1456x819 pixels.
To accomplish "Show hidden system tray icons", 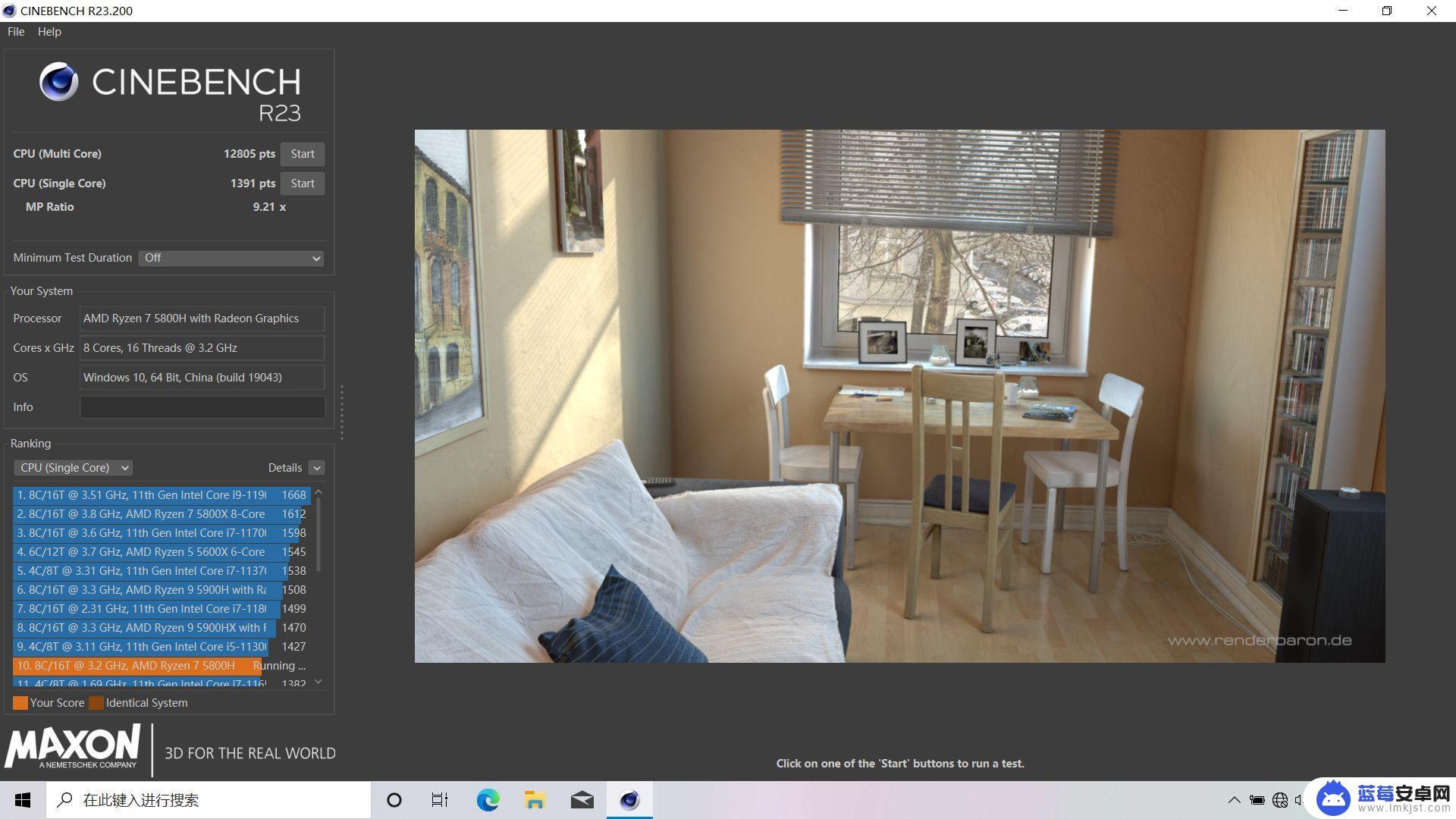I will (1235, 800).
